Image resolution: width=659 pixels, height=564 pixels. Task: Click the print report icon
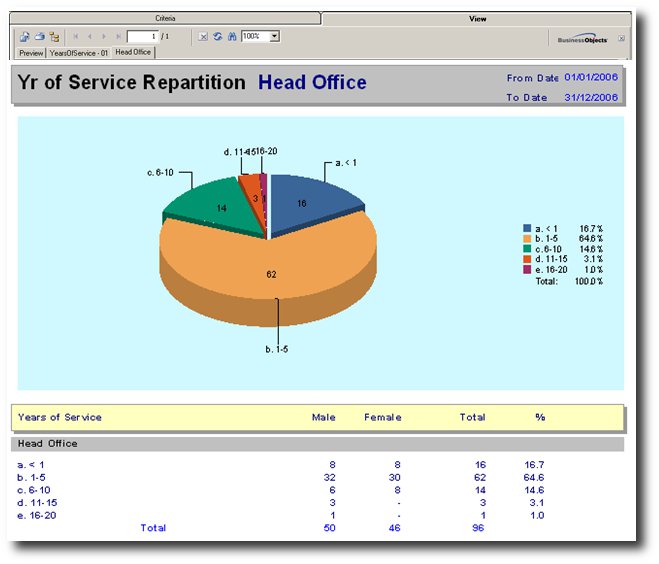click(x=39, y=36)
